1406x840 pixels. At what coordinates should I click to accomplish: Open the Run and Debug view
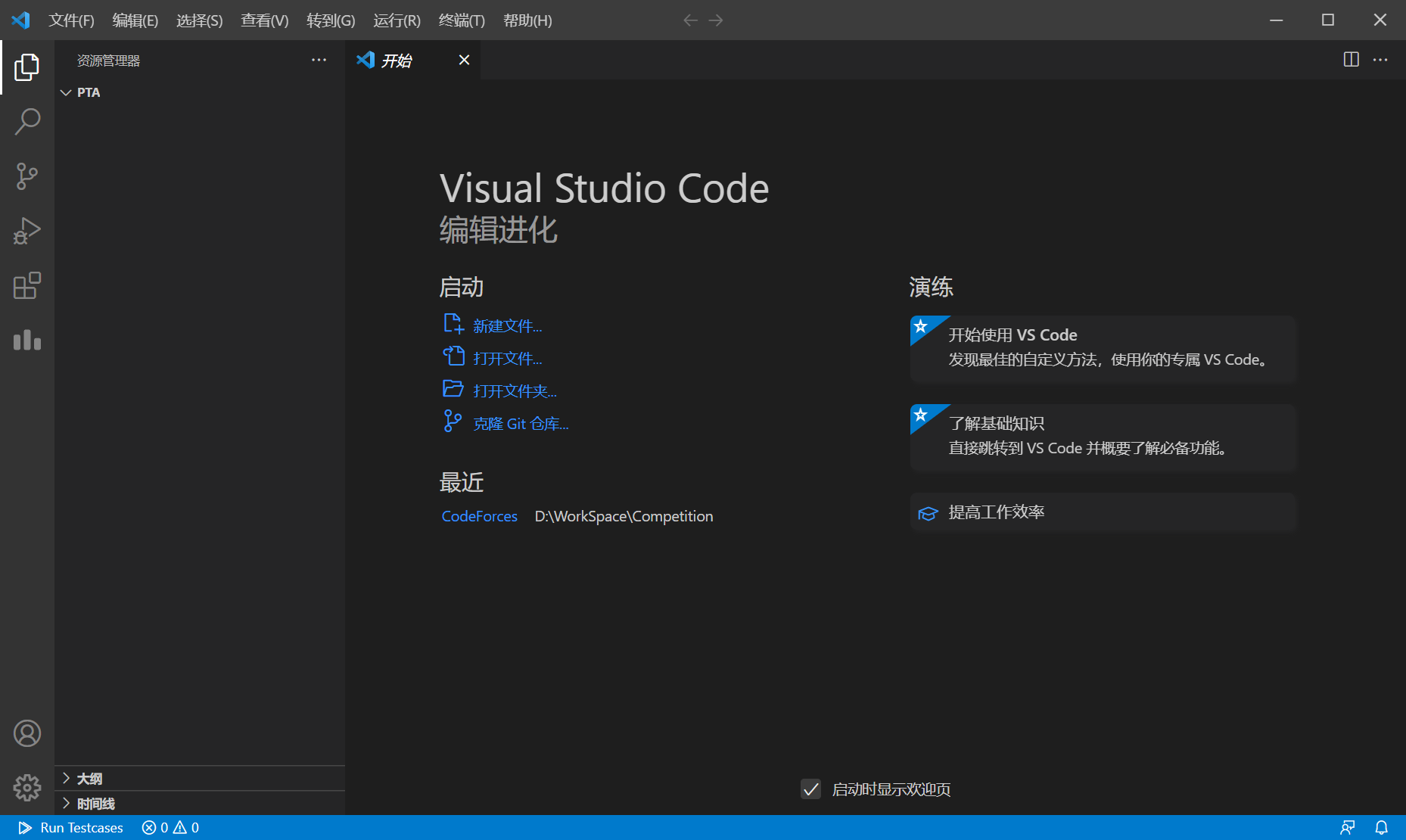click(27, 231)
